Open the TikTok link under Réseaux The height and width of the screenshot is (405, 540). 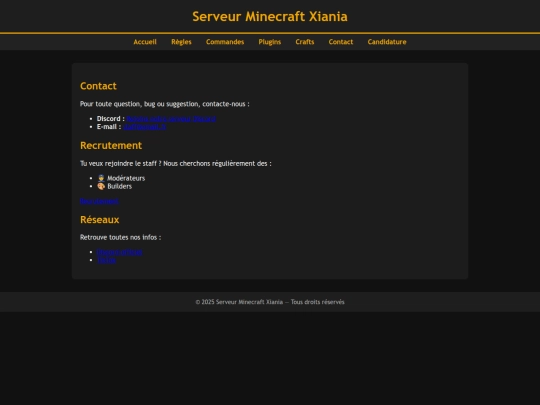(x=106, y=260)
